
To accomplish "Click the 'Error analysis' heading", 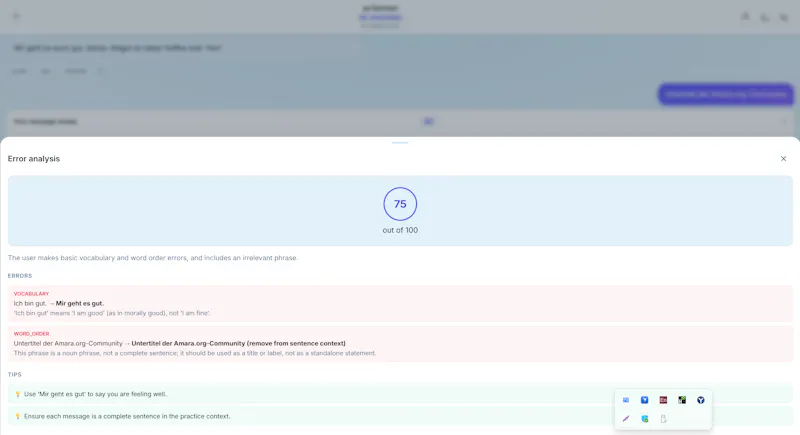I will (34, 159).
